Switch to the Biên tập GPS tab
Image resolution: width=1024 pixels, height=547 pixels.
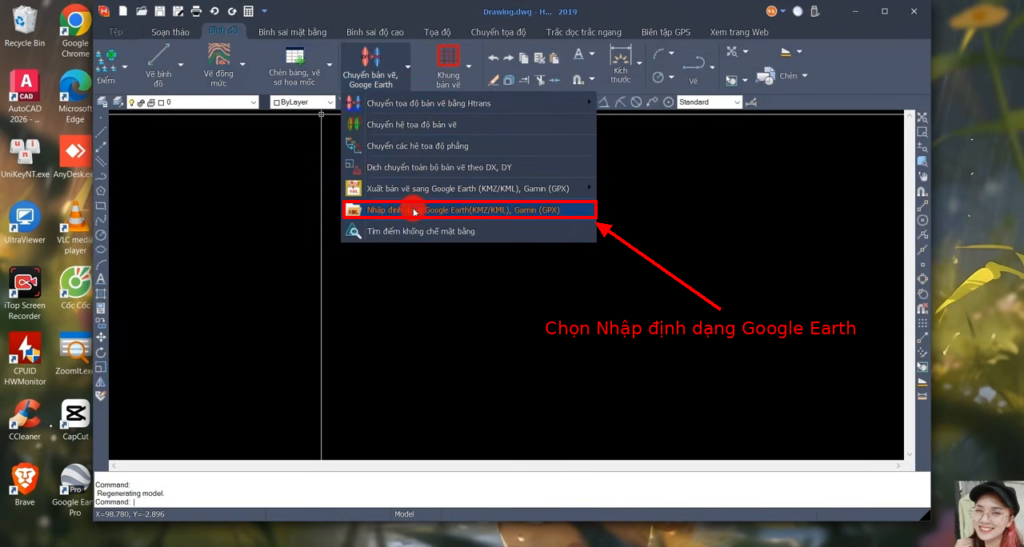point(665,32)
